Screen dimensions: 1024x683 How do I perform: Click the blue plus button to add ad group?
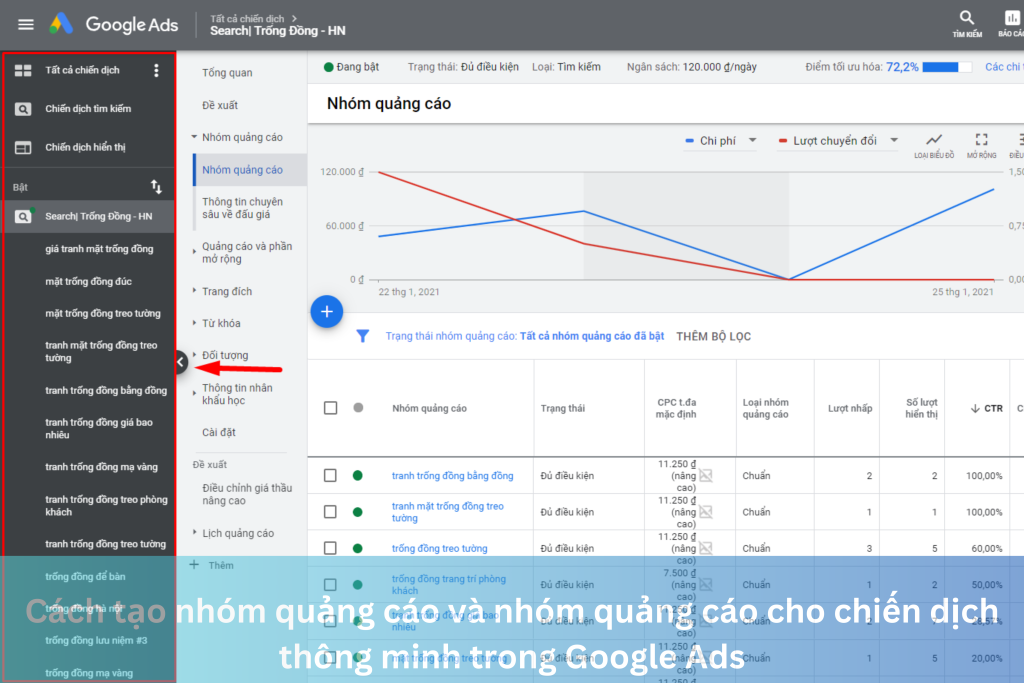pyautogui.click(x=327, y=311)
